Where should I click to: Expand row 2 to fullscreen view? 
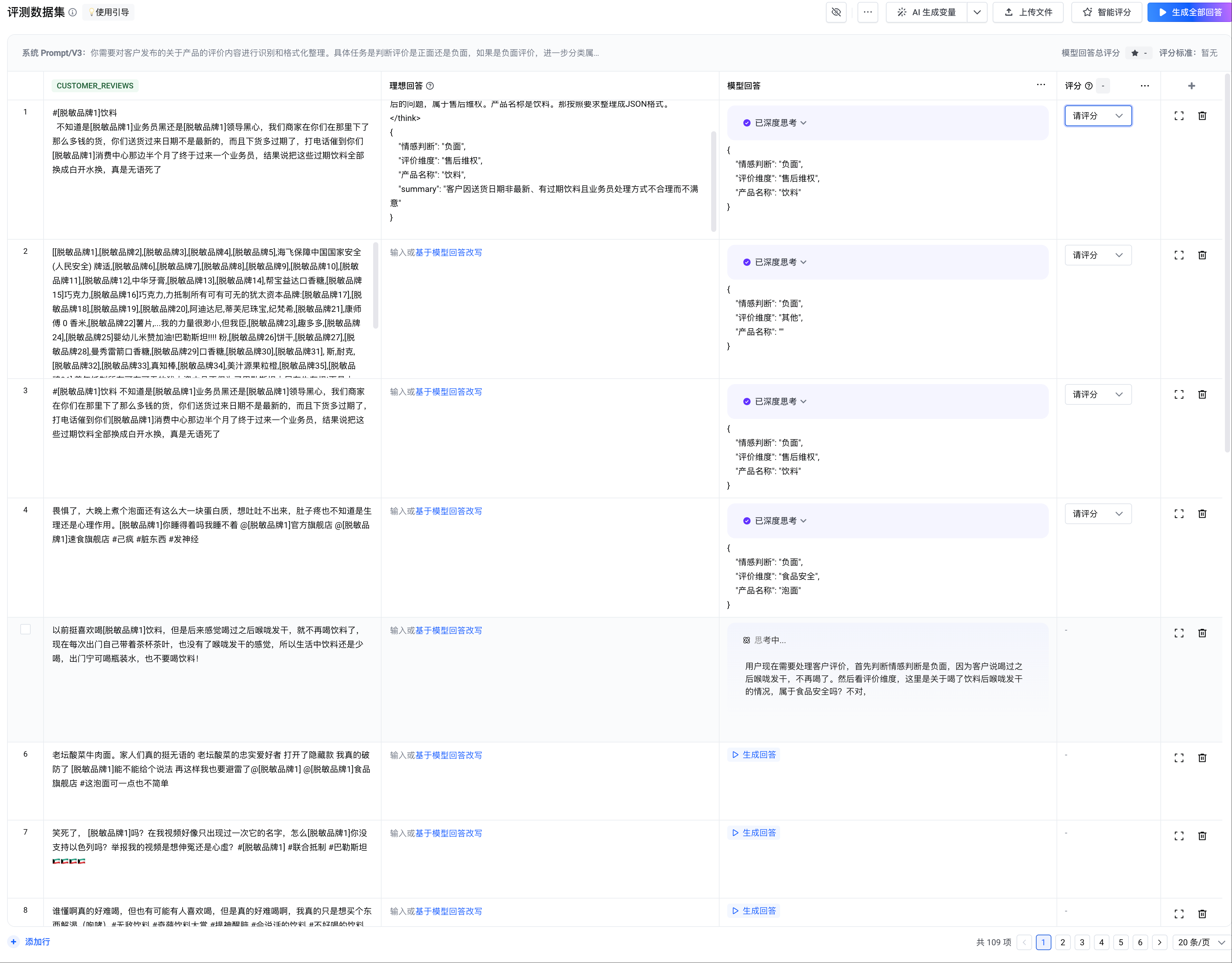tap(1178, 255)
